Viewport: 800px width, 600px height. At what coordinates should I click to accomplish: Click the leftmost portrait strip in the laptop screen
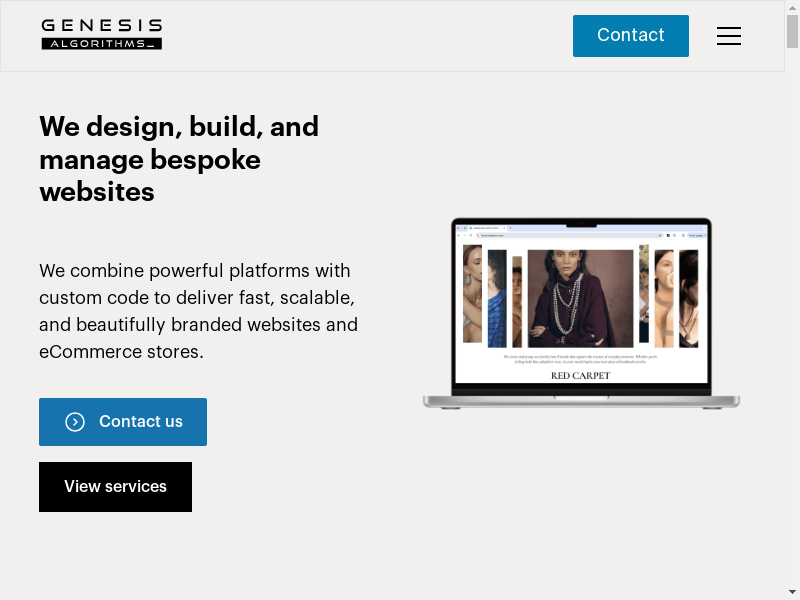[472, 294]
